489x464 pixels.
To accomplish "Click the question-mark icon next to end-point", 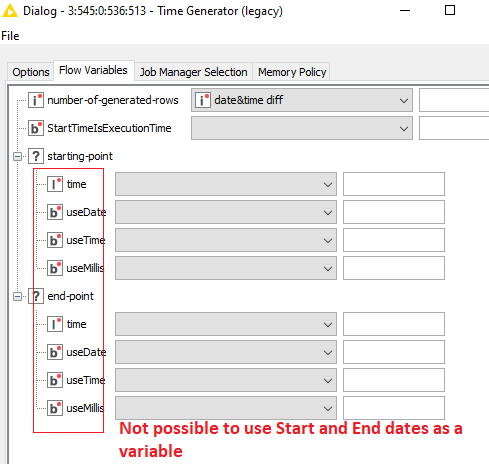I will coord(36,296).
